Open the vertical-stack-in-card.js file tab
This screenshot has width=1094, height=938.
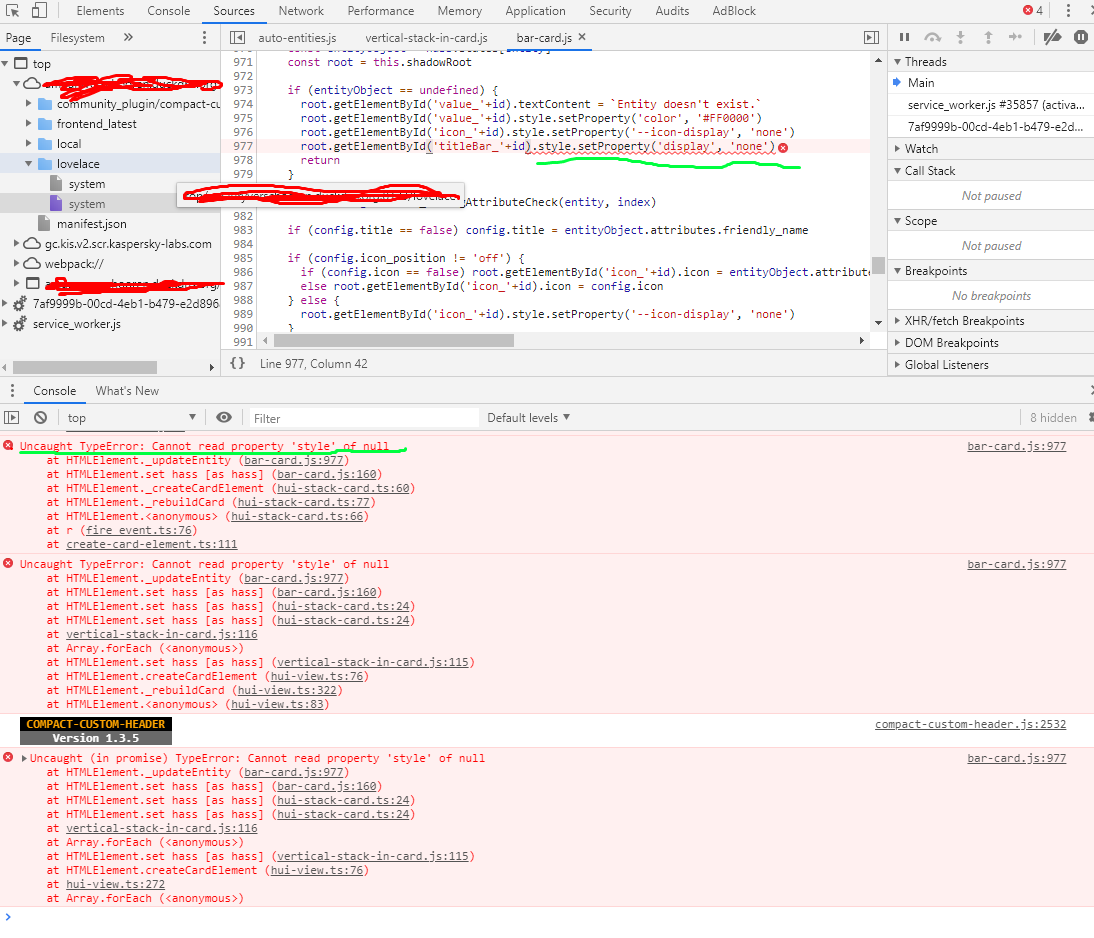tap(426, 37)
